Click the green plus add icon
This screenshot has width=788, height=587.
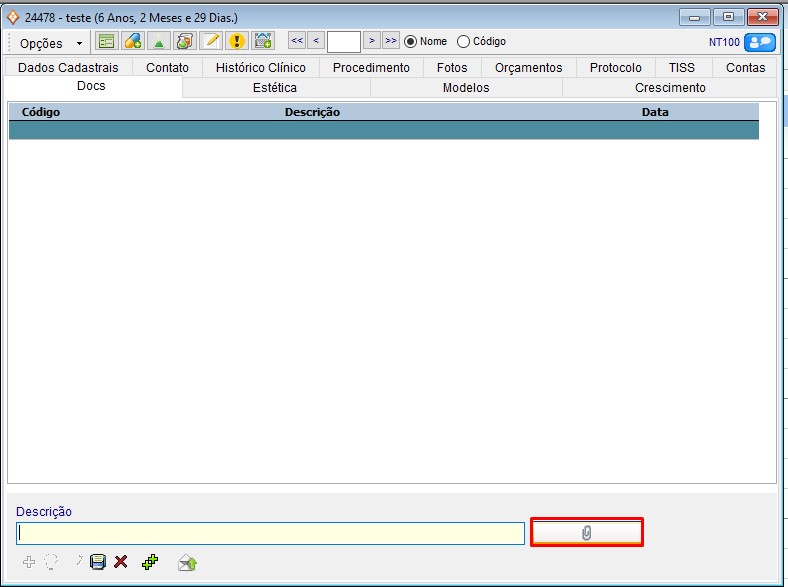click(x=150, y=562)
